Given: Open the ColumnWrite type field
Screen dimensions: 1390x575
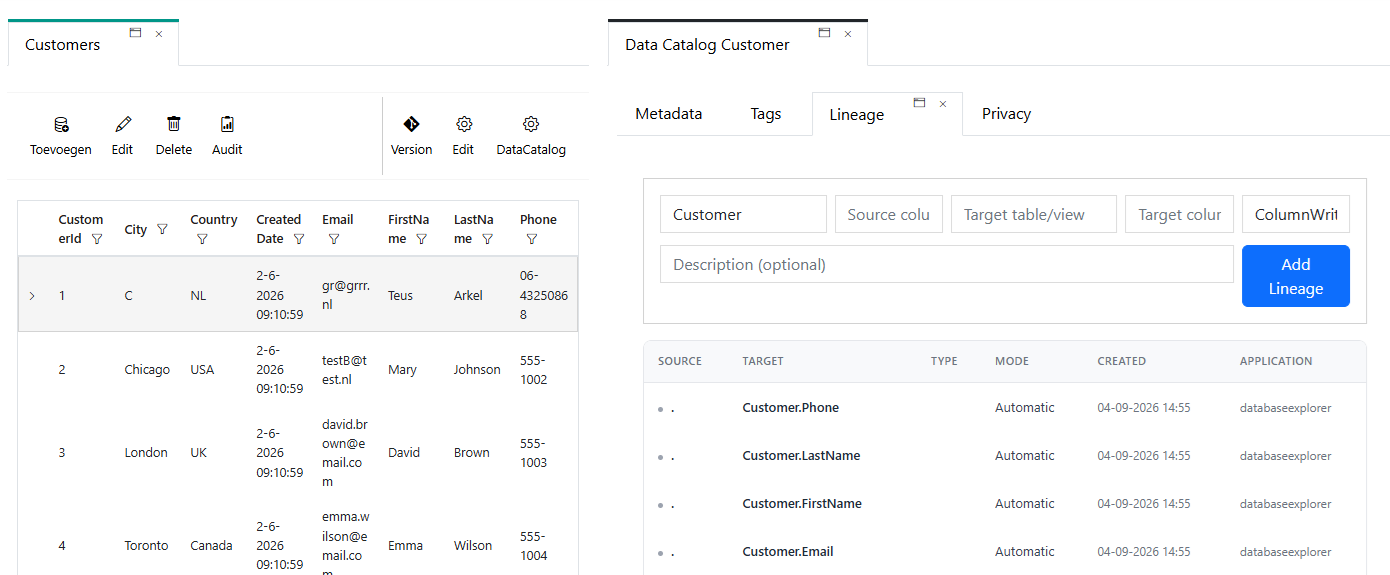Looking at the screenshot, I should click(x=1296, y=214).
